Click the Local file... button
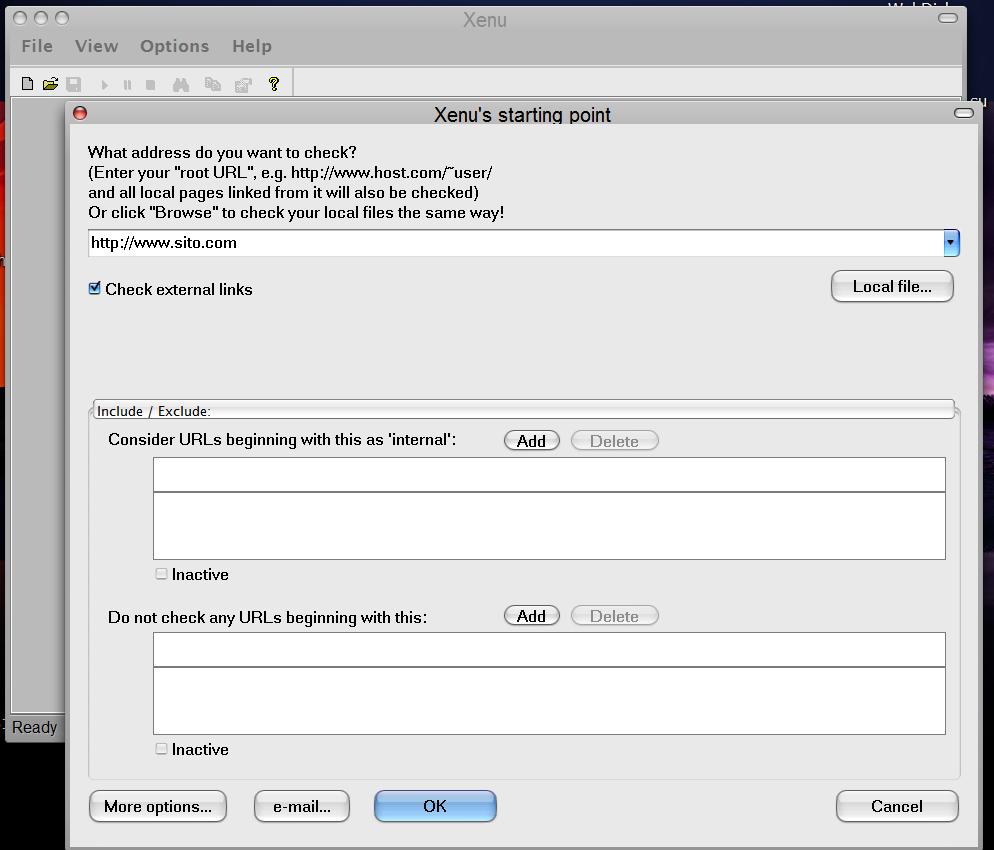The width and height of the screenshot is (994, 850). [892, 287]
